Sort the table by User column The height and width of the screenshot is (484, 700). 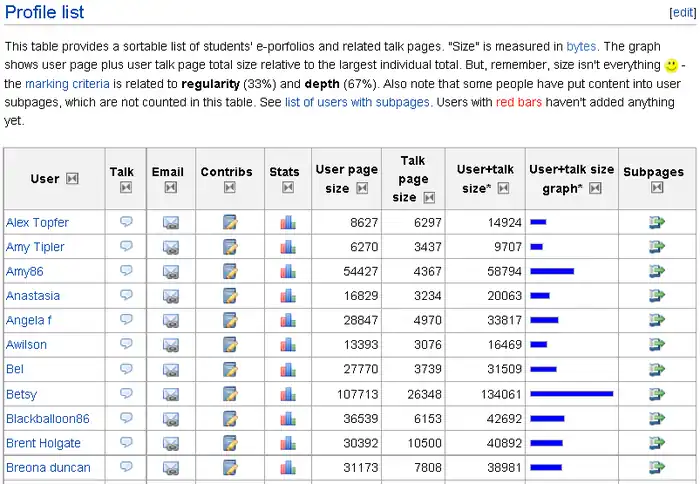coord(72,179)
